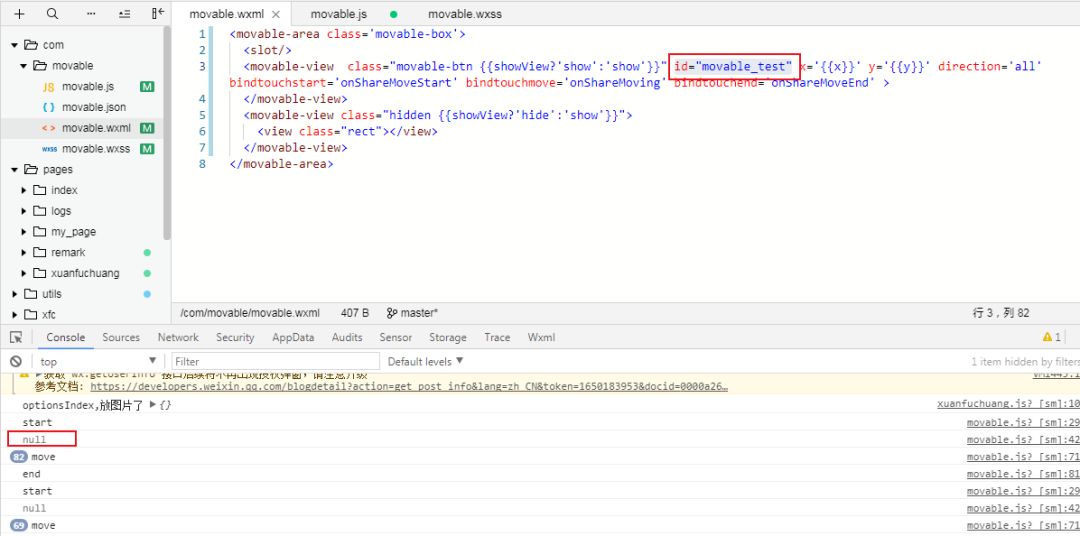
Task: Click the green status dot beside remark
Action: click(147, 252)
